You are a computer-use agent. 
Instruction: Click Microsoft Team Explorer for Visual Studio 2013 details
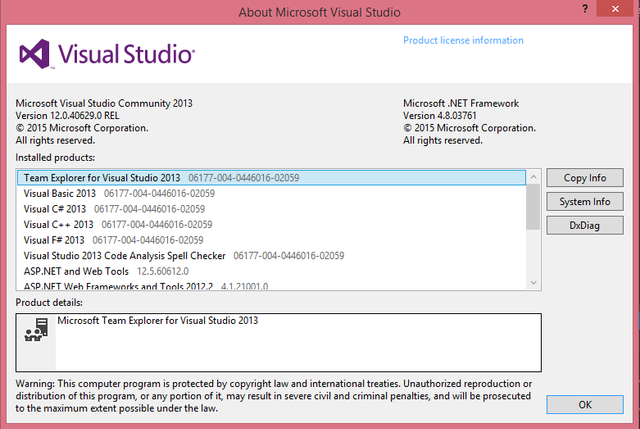tap(158, 320)
